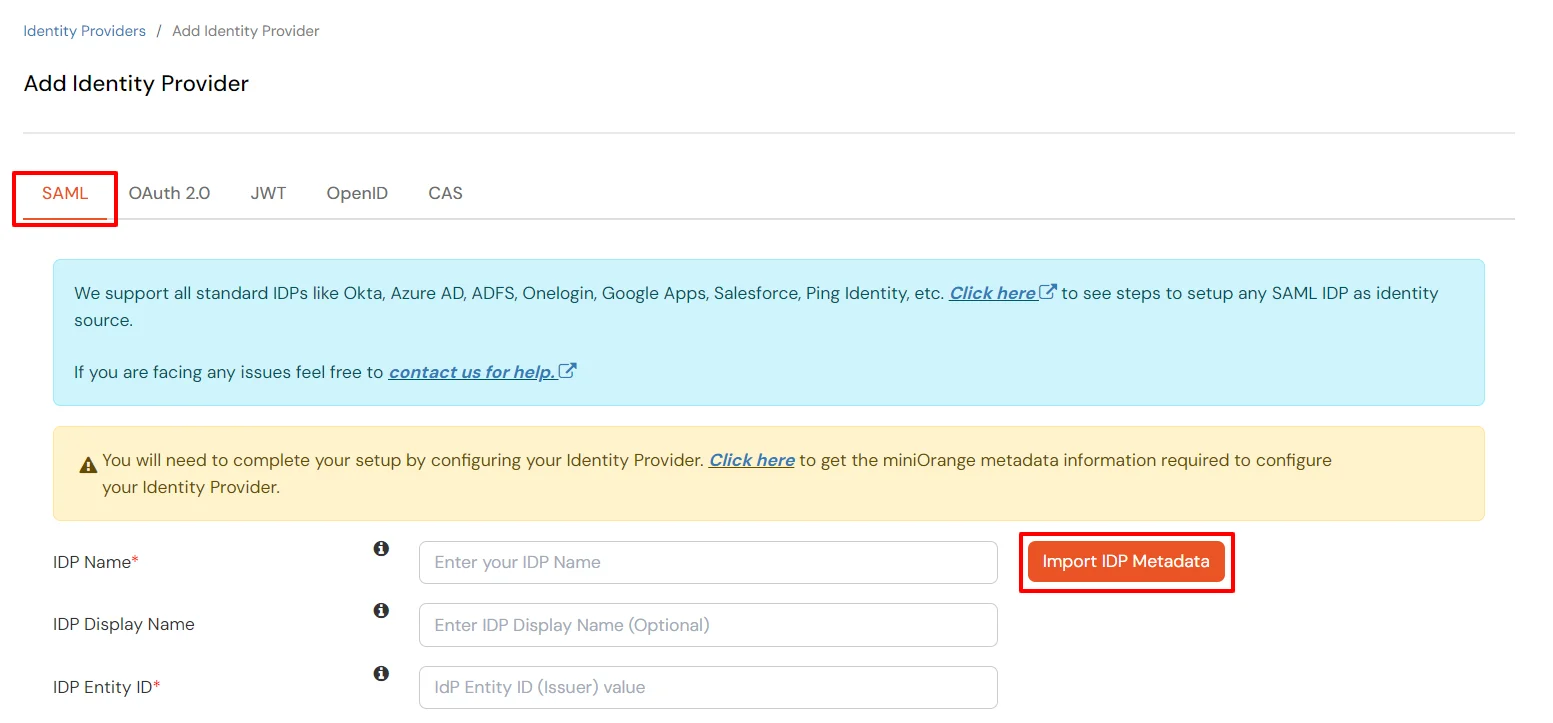Click the external-link icon after the blue banner's Click here
Viewport: 1553px width, 723px height.
pos(1046,291)
